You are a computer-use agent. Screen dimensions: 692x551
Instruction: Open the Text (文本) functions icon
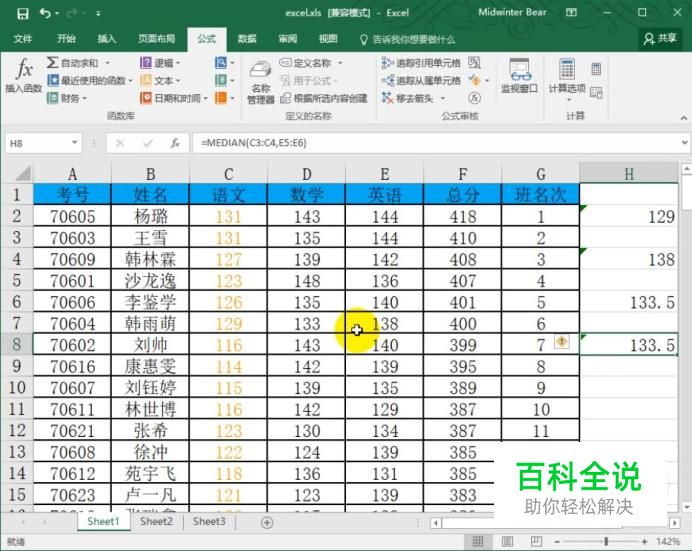tap(146, 80)
